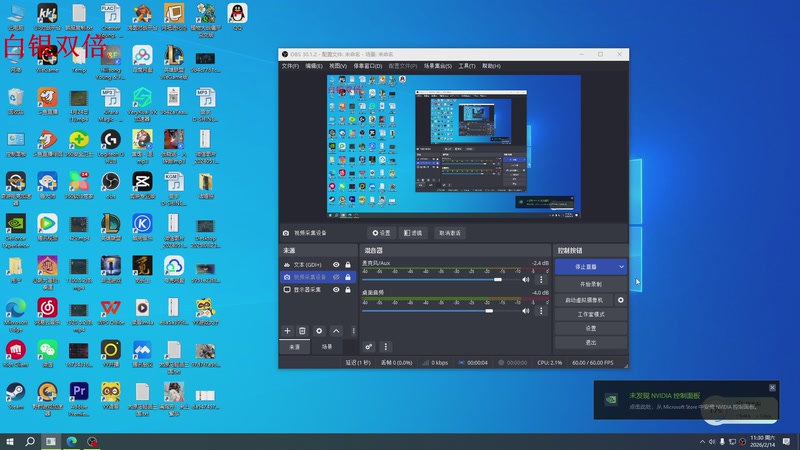Open the NetEase Cloud Music red icon
800x450 pixels.
(47, 312)
